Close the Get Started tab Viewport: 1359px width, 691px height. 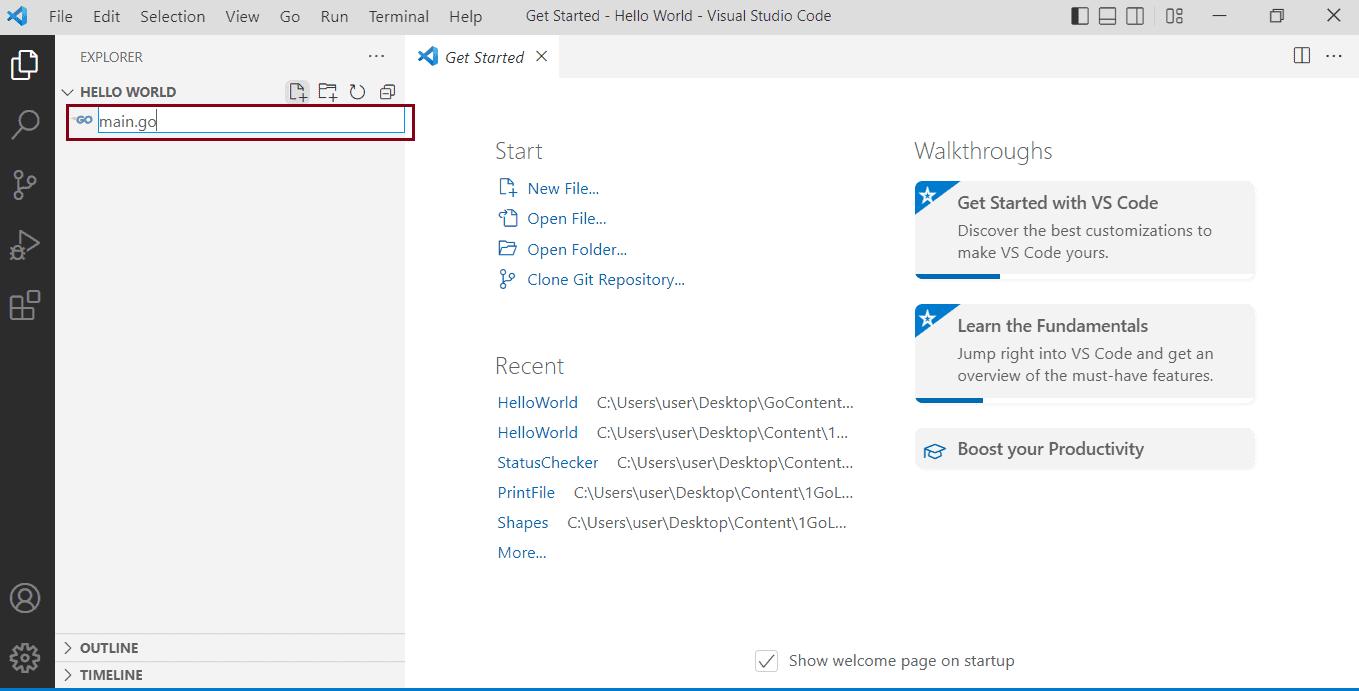[x=541, y=57]
